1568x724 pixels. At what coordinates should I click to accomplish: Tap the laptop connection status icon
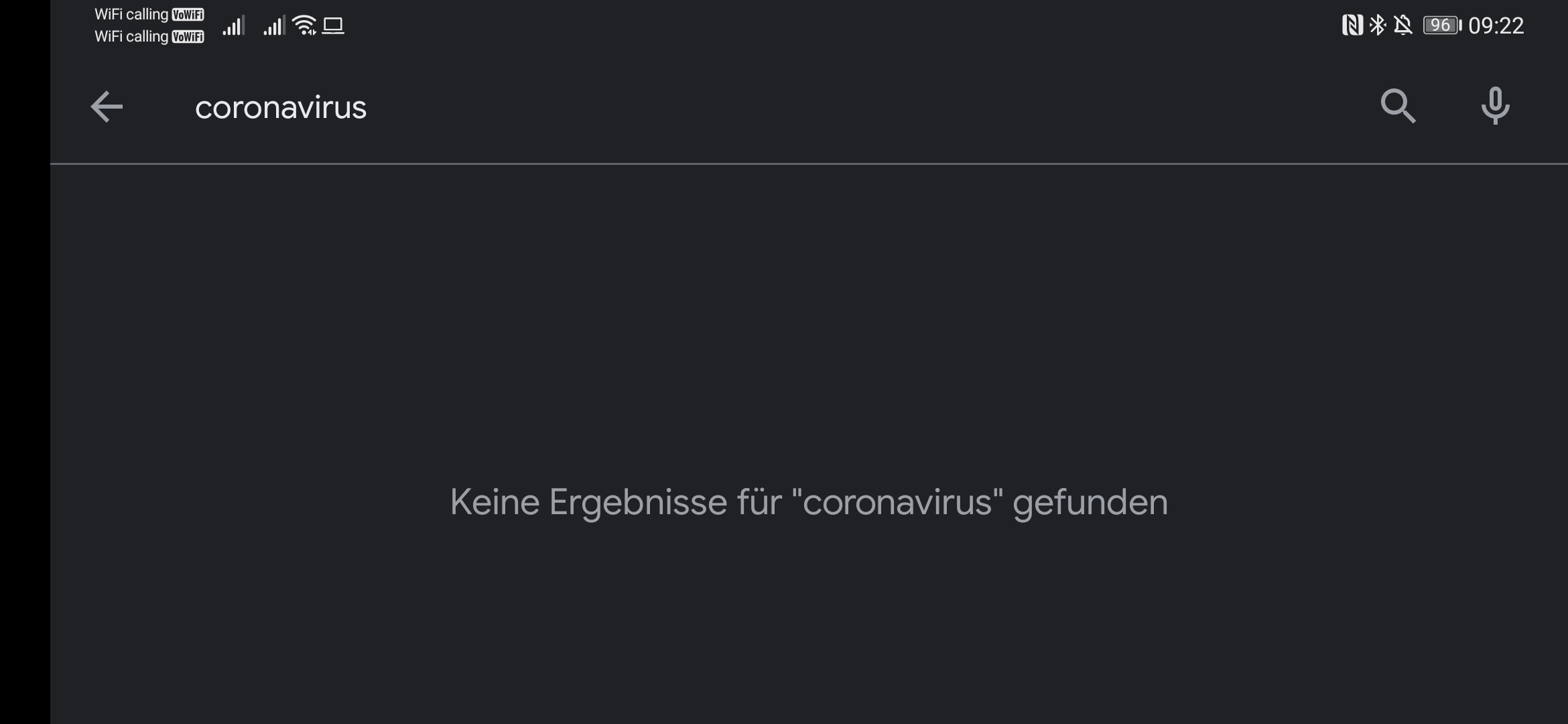[x=333, y=25]
